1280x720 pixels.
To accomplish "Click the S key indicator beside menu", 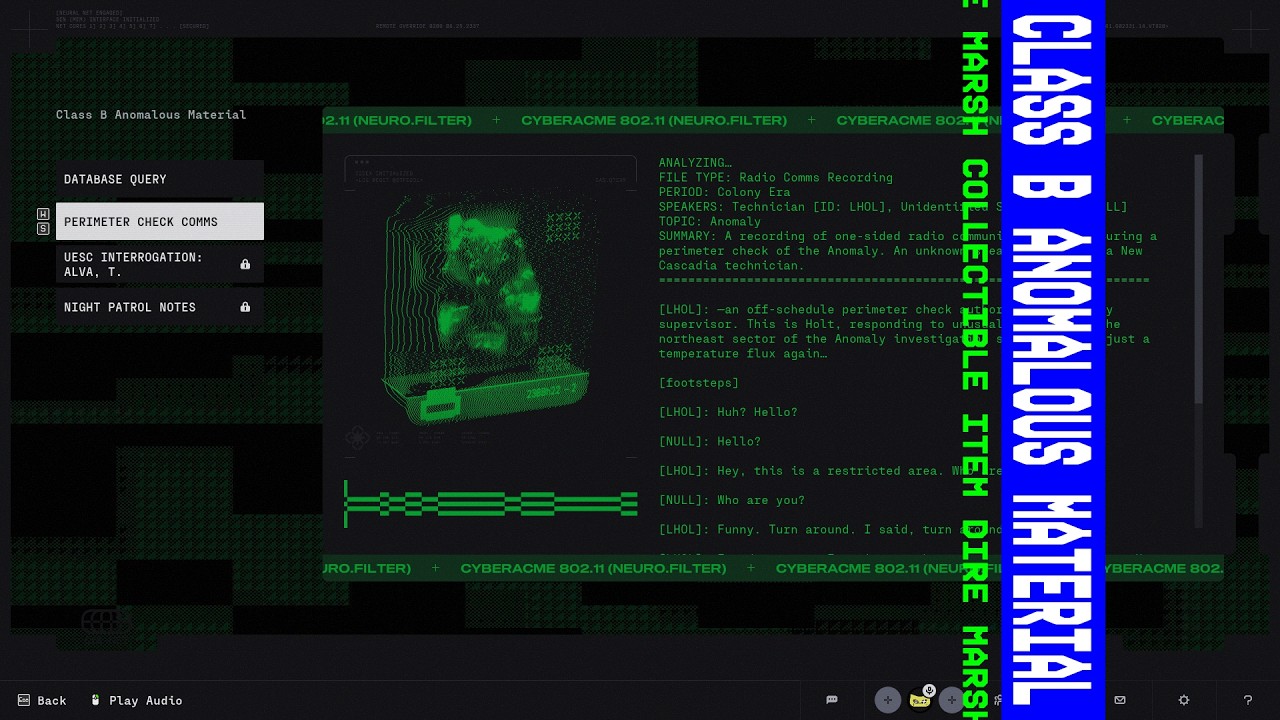I will tap(43, 229).
